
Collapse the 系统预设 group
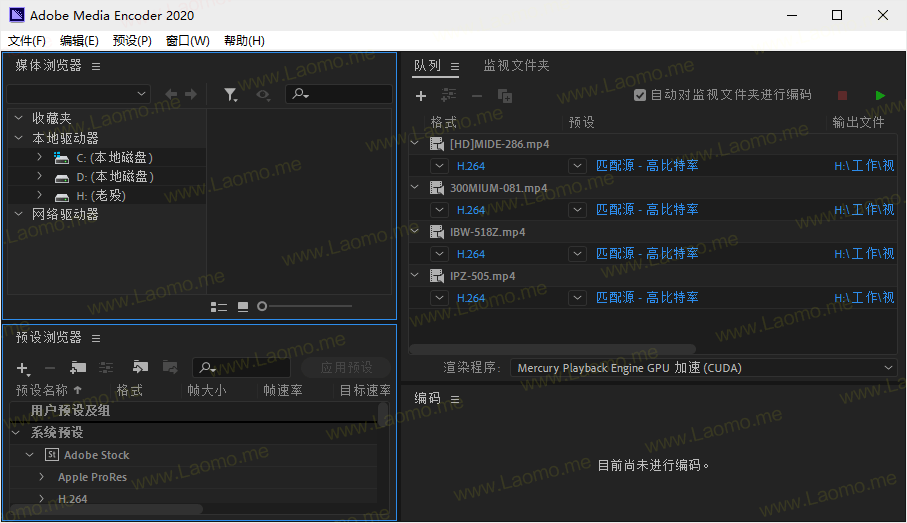point(16,433)
